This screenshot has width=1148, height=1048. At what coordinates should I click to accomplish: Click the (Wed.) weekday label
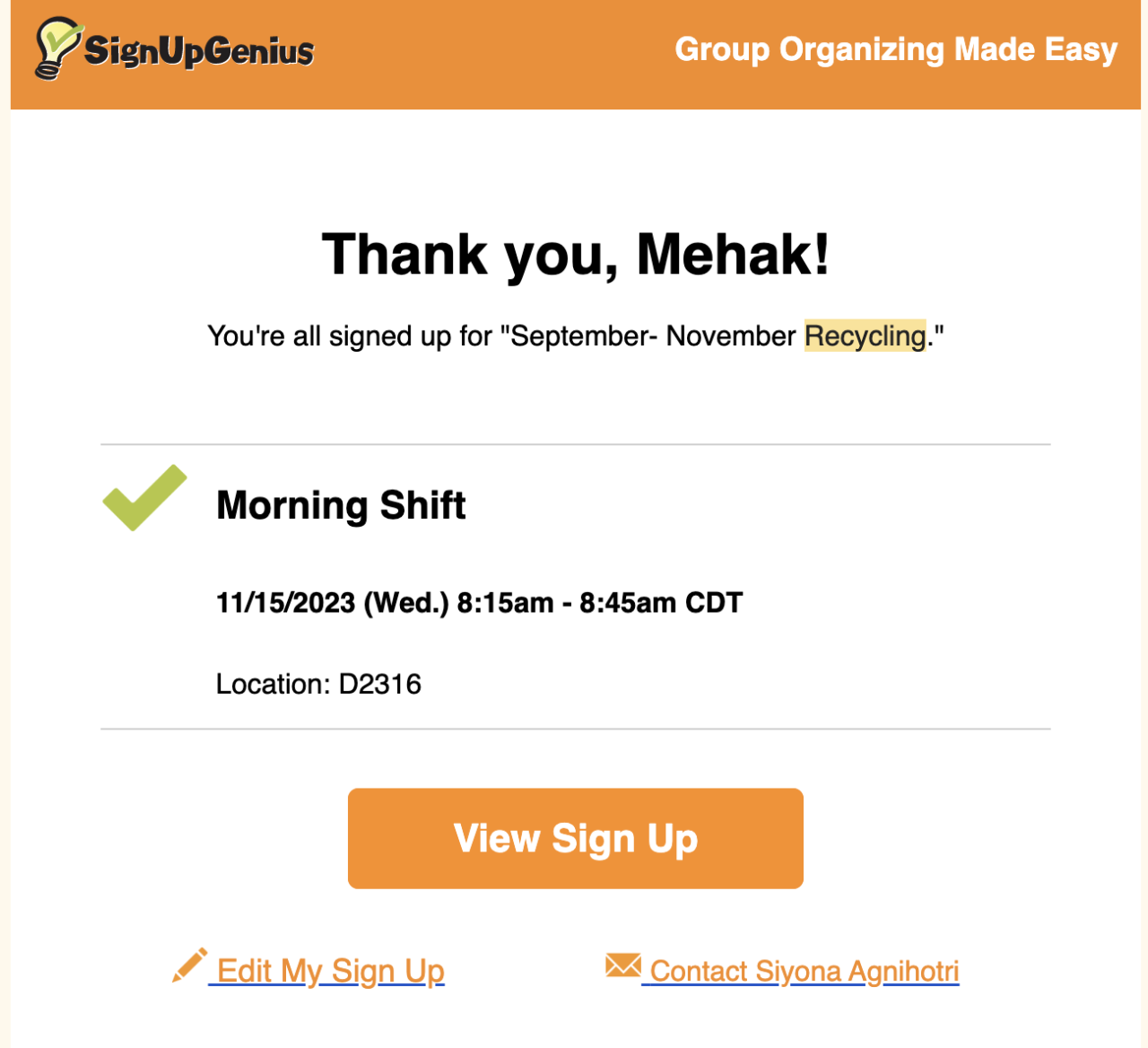pos(406,603)
